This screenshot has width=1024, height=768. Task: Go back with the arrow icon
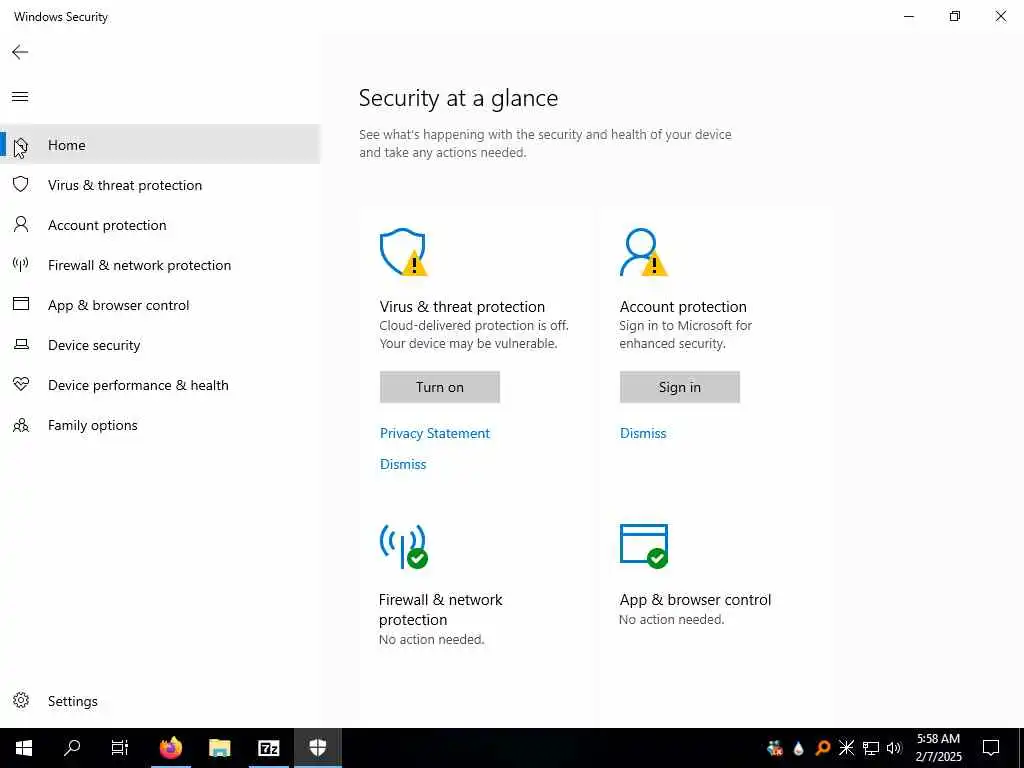[20, 52]
